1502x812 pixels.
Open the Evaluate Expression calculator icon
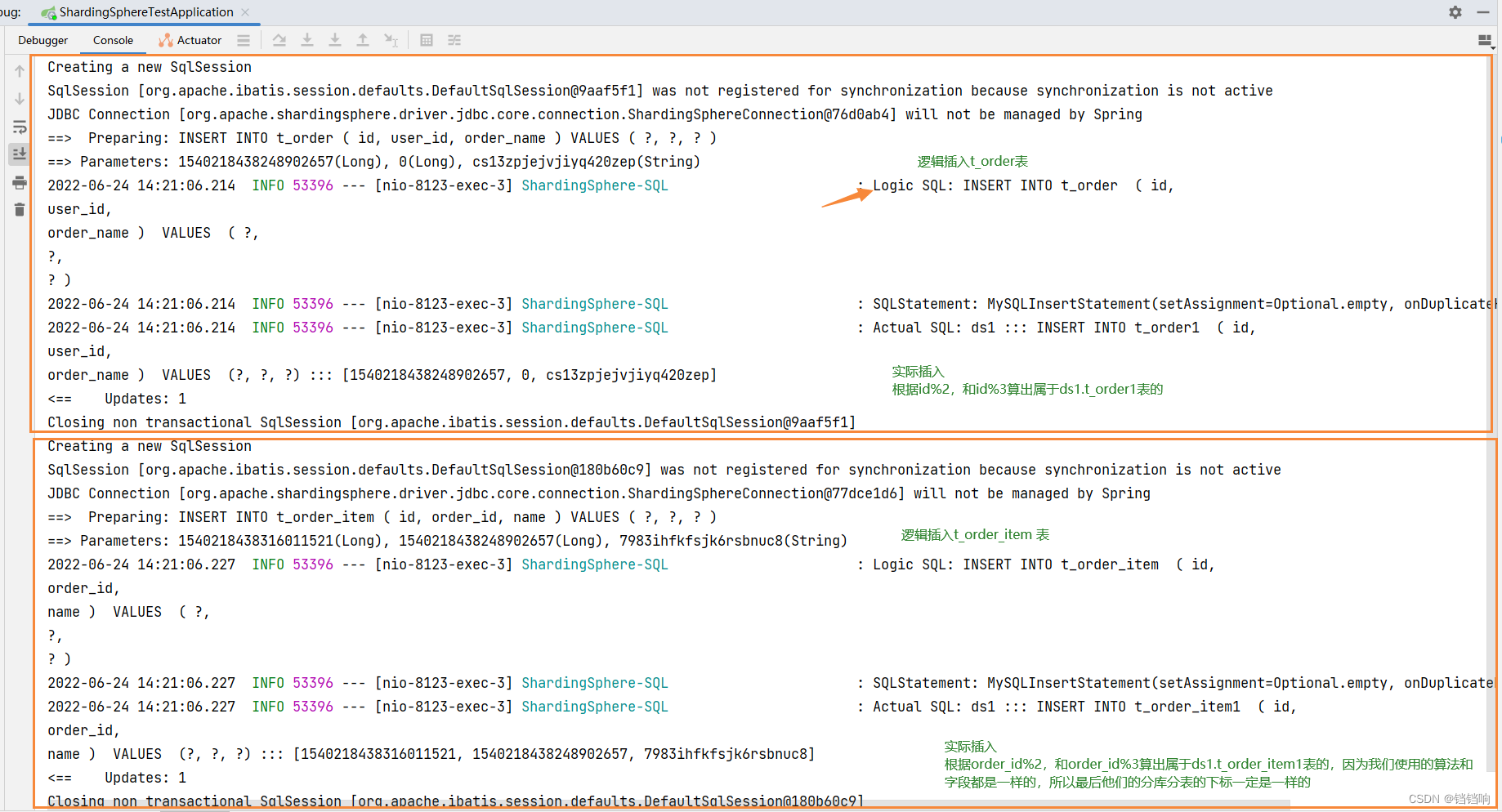pos(427,40)
